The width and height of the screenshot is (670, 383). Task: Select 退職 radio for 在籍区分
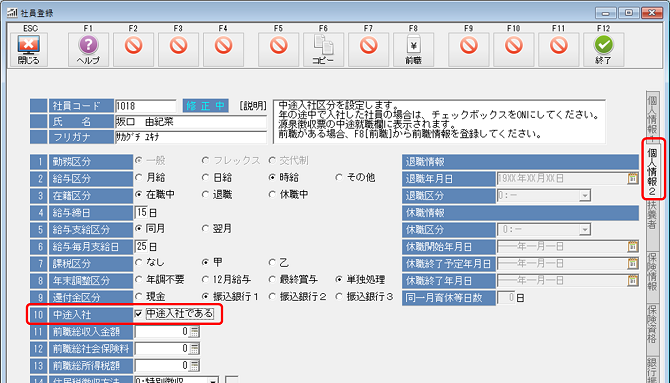pos(205,194)
